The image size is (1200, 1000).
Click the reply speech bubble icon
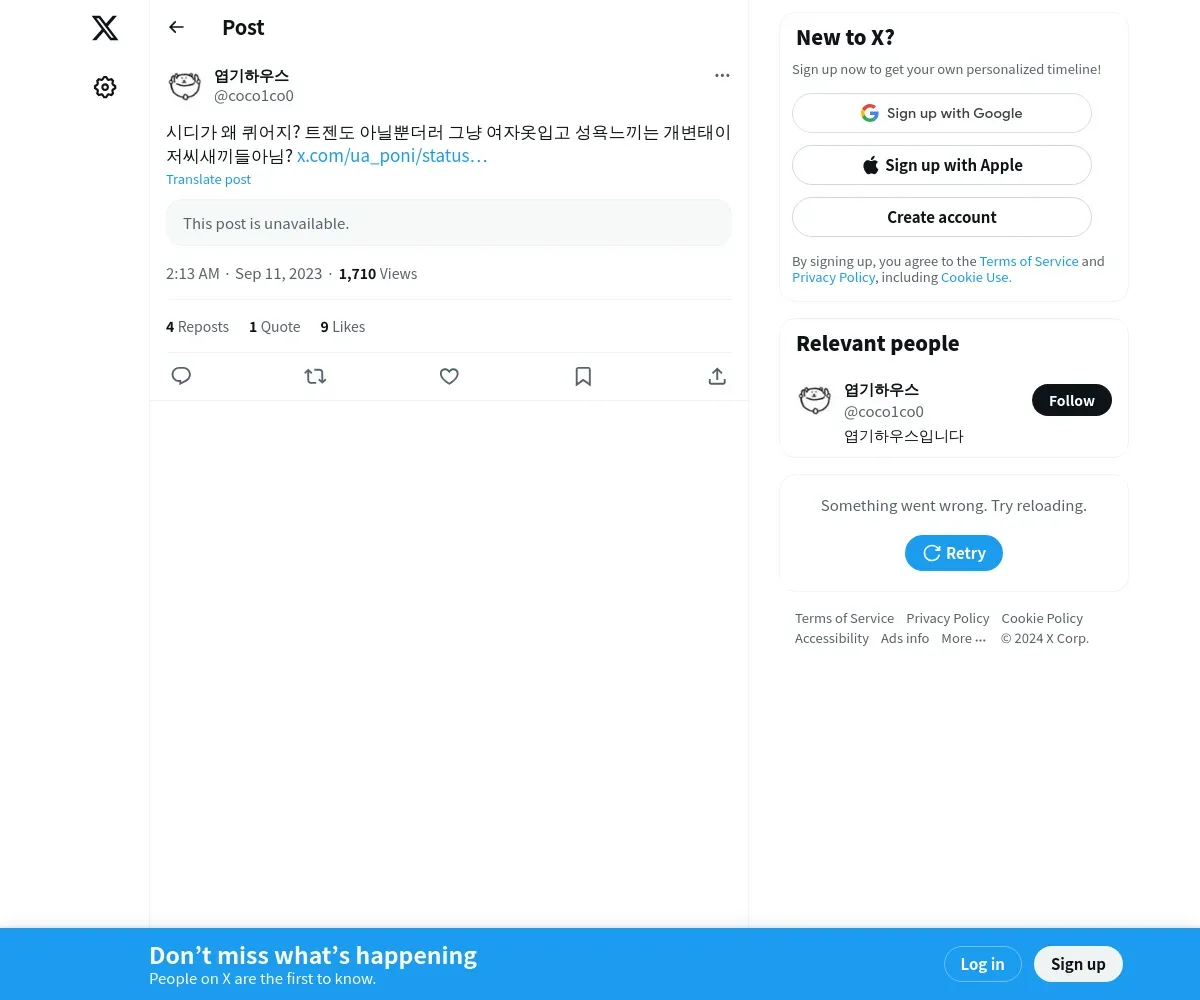coord(181,376)
